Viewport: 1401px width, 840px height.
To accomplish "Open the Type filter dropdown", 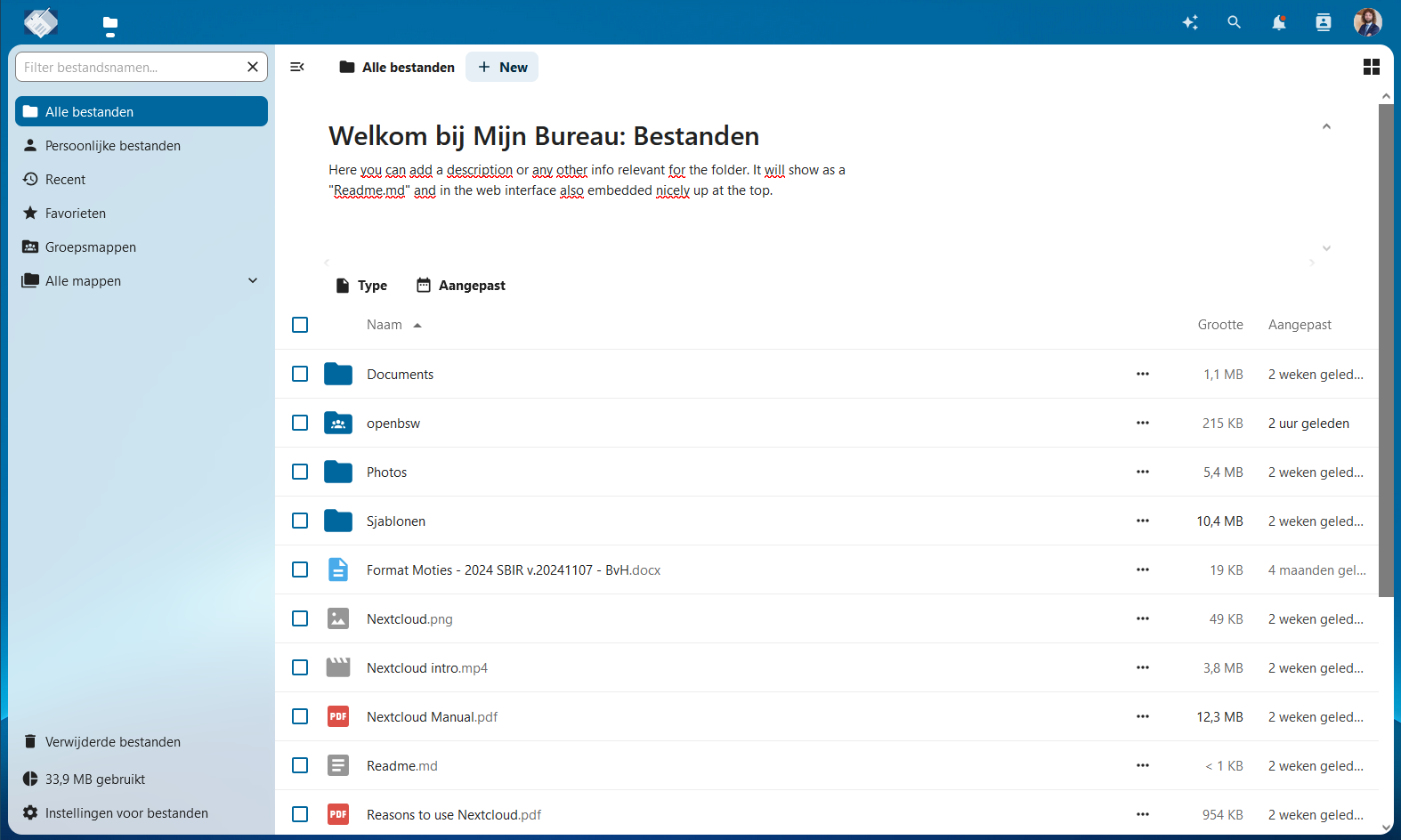I will click(360, 286).
